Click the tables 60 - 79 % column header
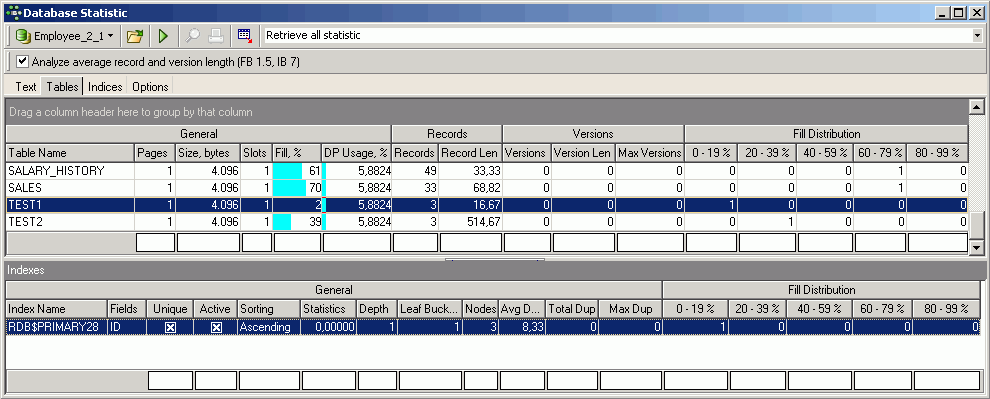 coord(880,153)
